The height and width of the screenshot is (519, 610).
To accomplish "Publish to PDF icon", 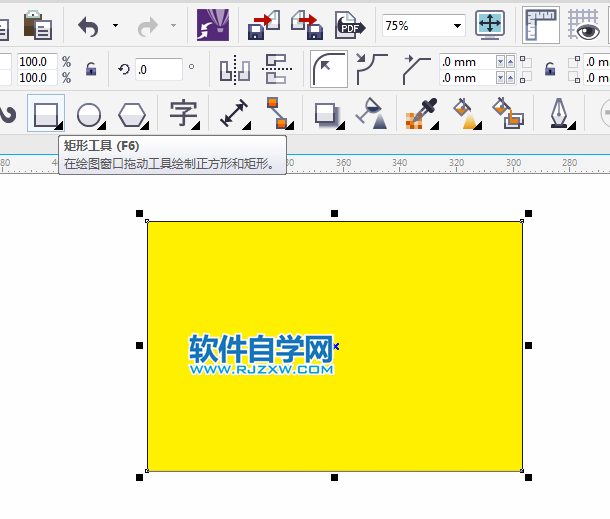I will (x=350, y=26).
